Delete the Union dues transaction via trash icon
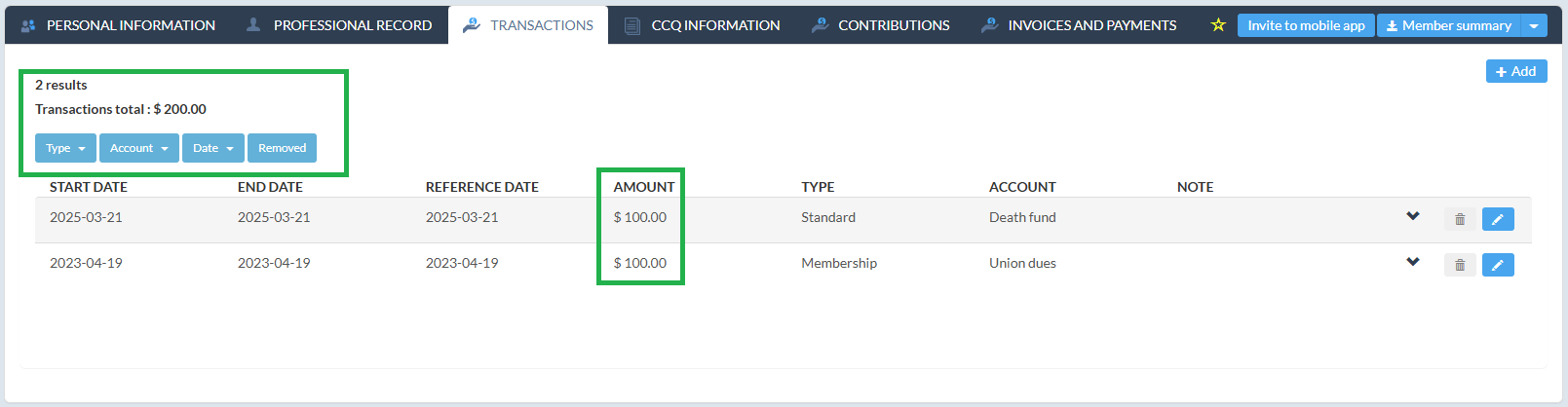The height and width of the screenshot is (407, 1568). (1460, 265)
